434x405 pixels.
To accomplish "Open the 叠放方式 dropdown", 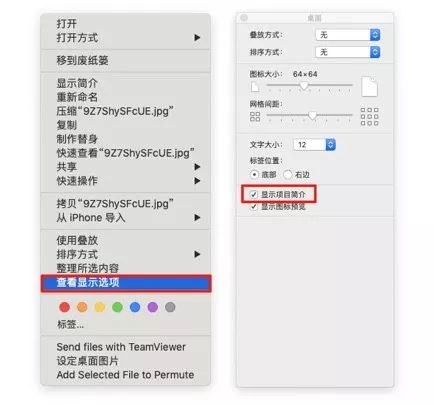I will [x=348, y=35].
